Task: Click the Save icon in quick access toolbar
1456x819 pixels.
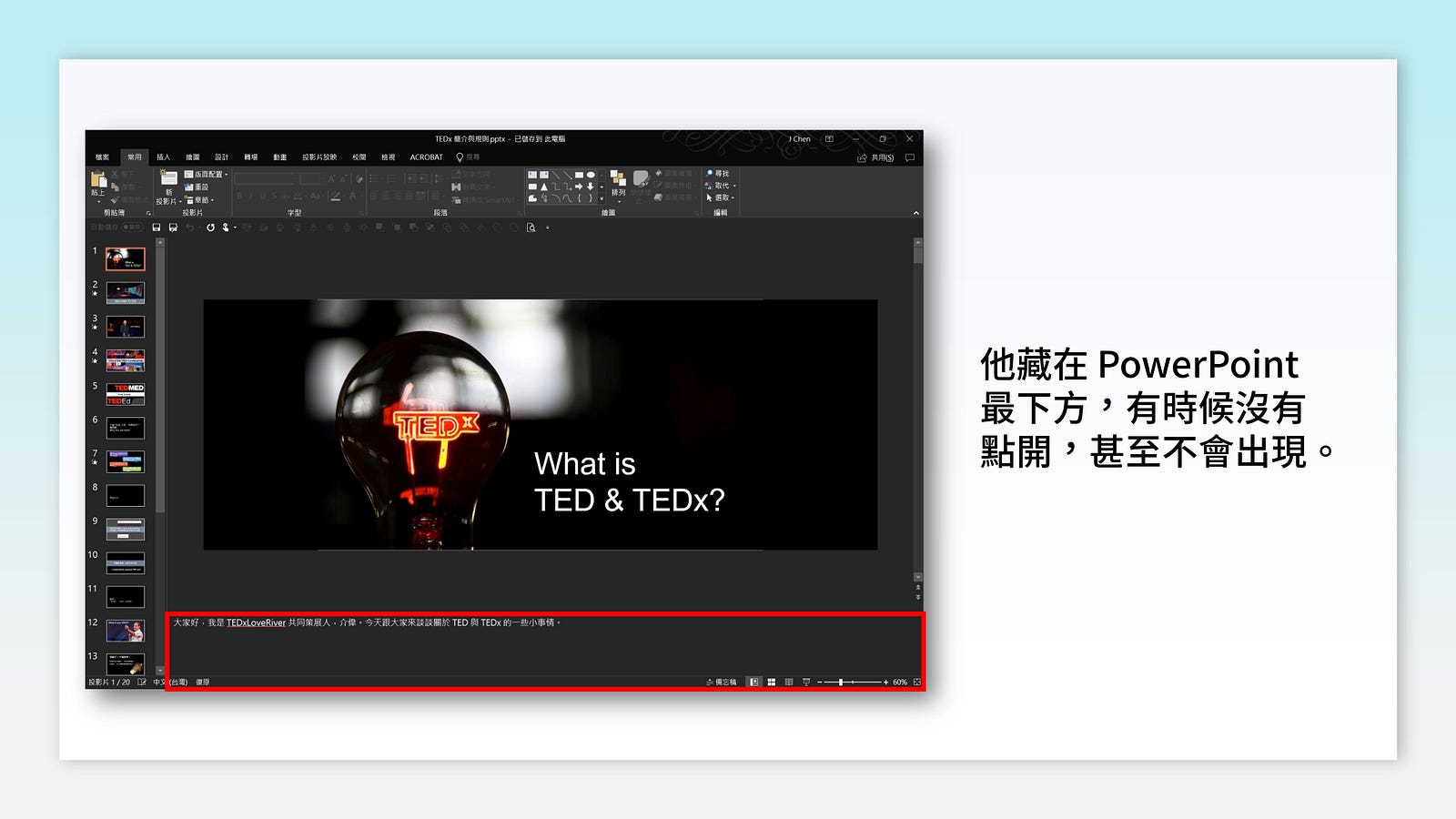Action: [157, 227]
